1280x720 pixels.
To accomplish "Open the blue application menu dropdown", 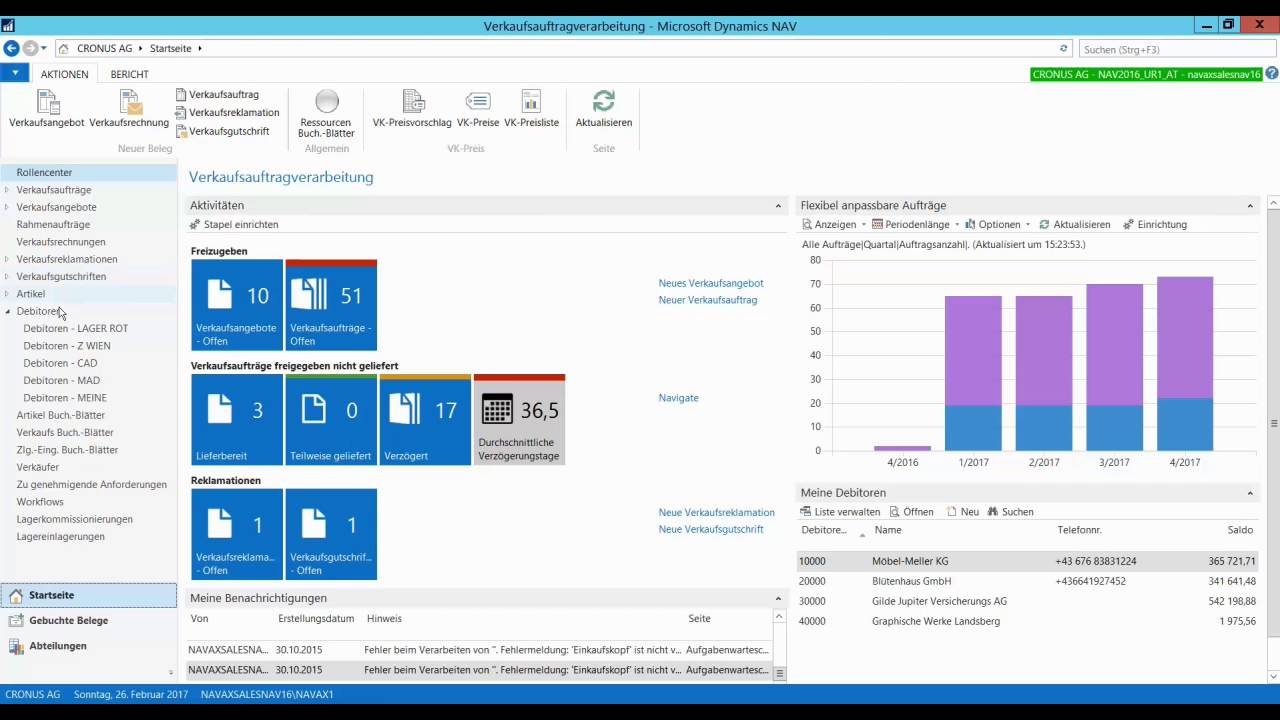I will (x=15, y=73).
